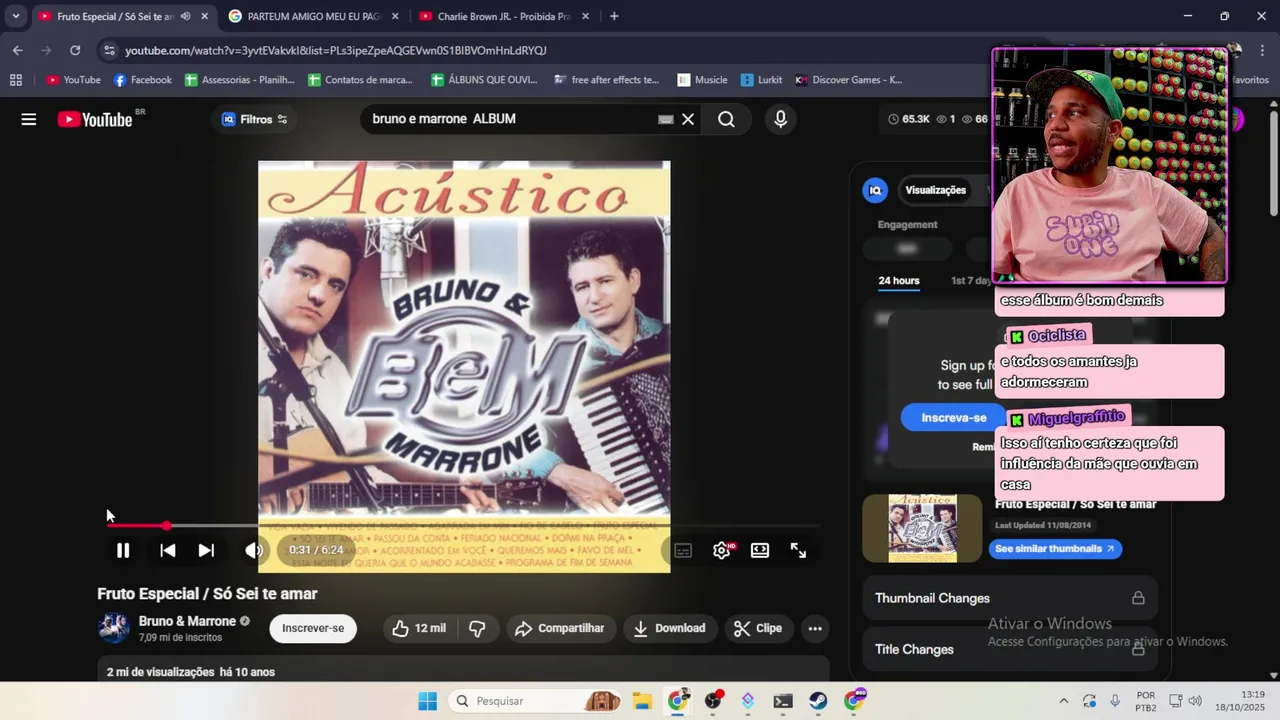The height and width of the screenshot is (720, 1280).
Task: Close the Charlie Brown JR. tab
Action: click(586, 16)
